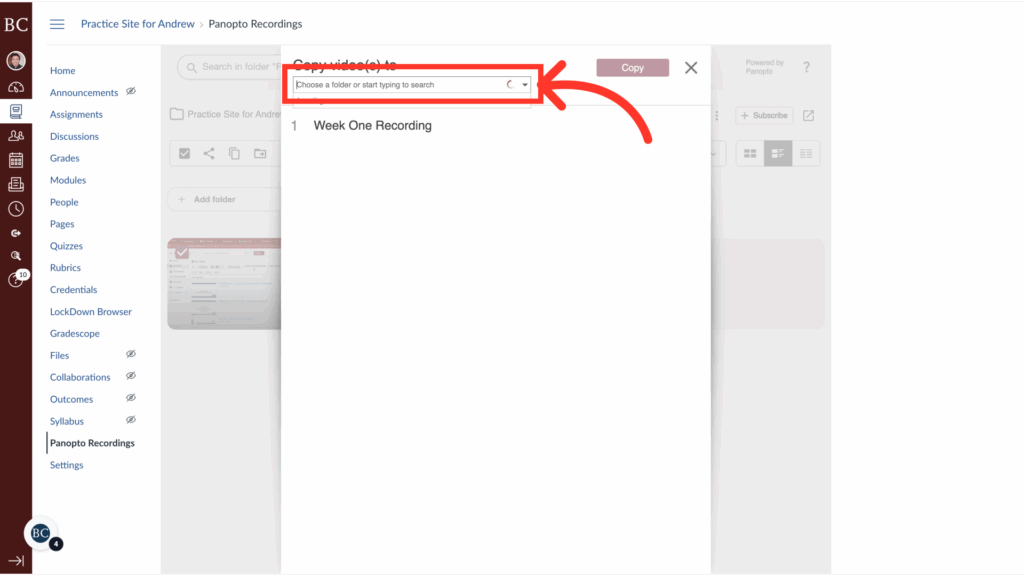This screenshot has width=1024, height=576.
Task: Open the global navigation hamburger menu
Action: 57,24
